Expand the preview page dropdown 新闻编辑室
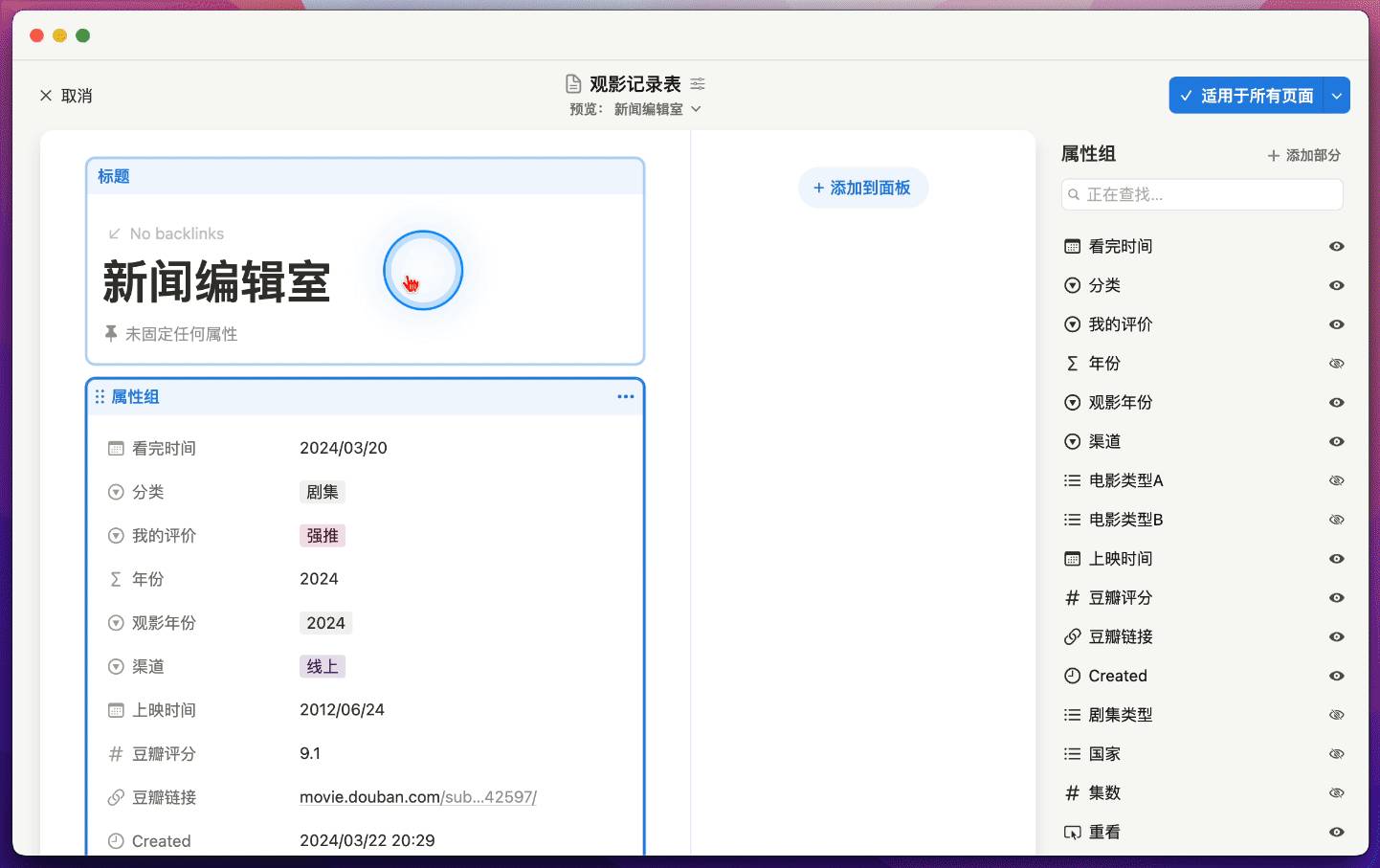This screenshot has width=1380, height=868. pos(657,109)
